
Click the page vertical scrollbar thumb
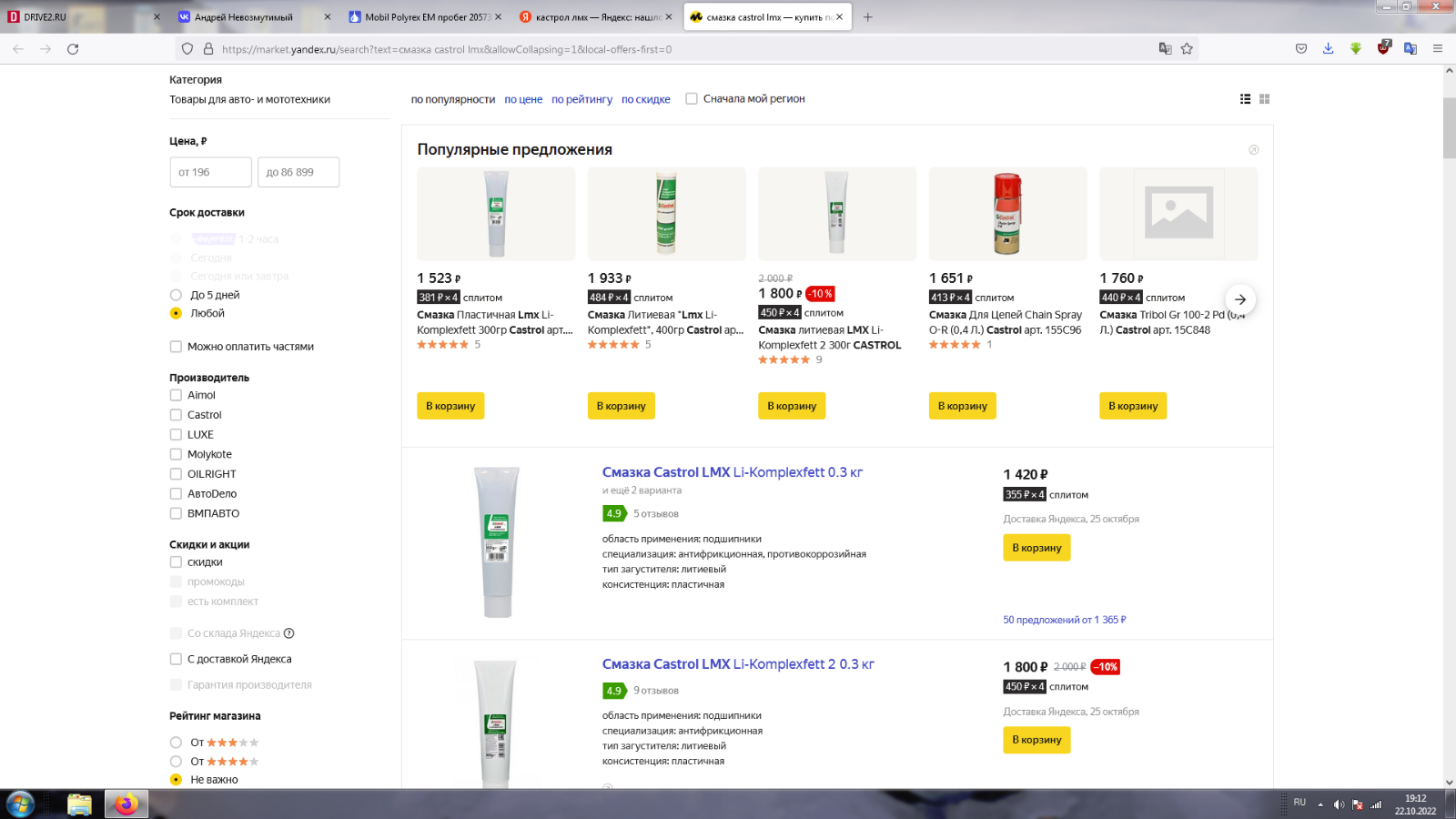pyautogui.click(x=1449, y=127)
